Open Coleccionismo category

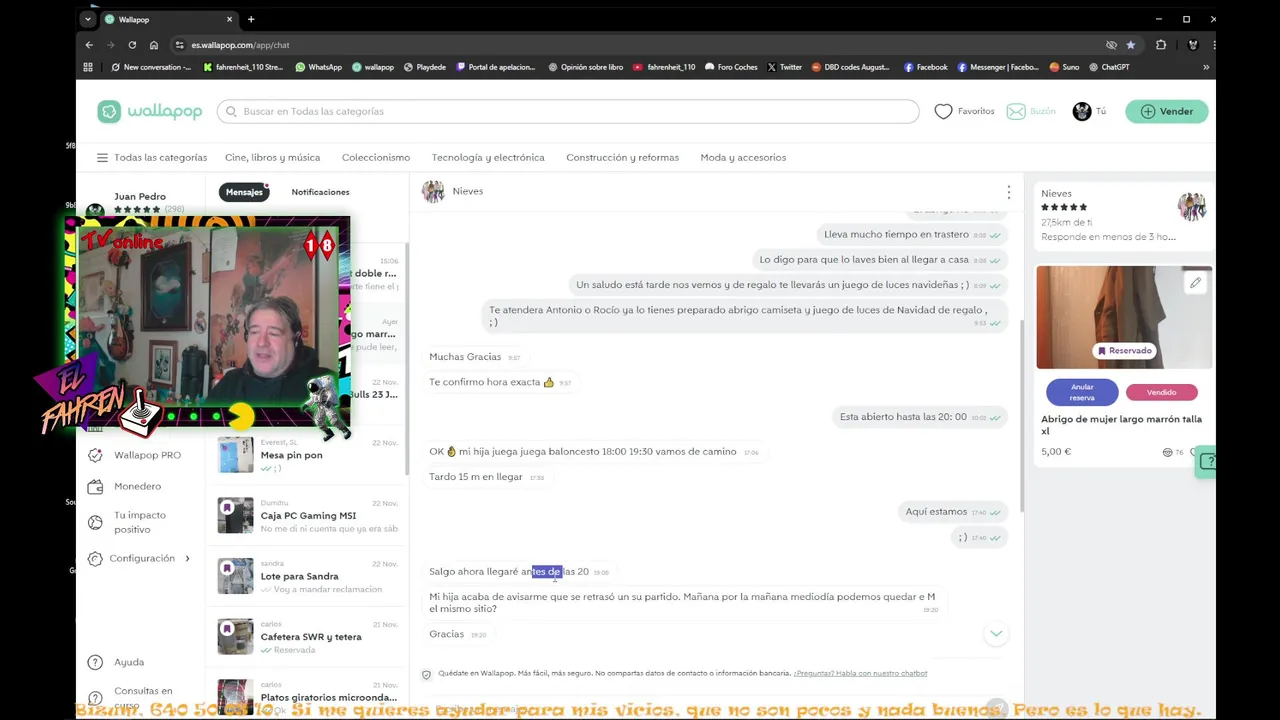[376, 157]
